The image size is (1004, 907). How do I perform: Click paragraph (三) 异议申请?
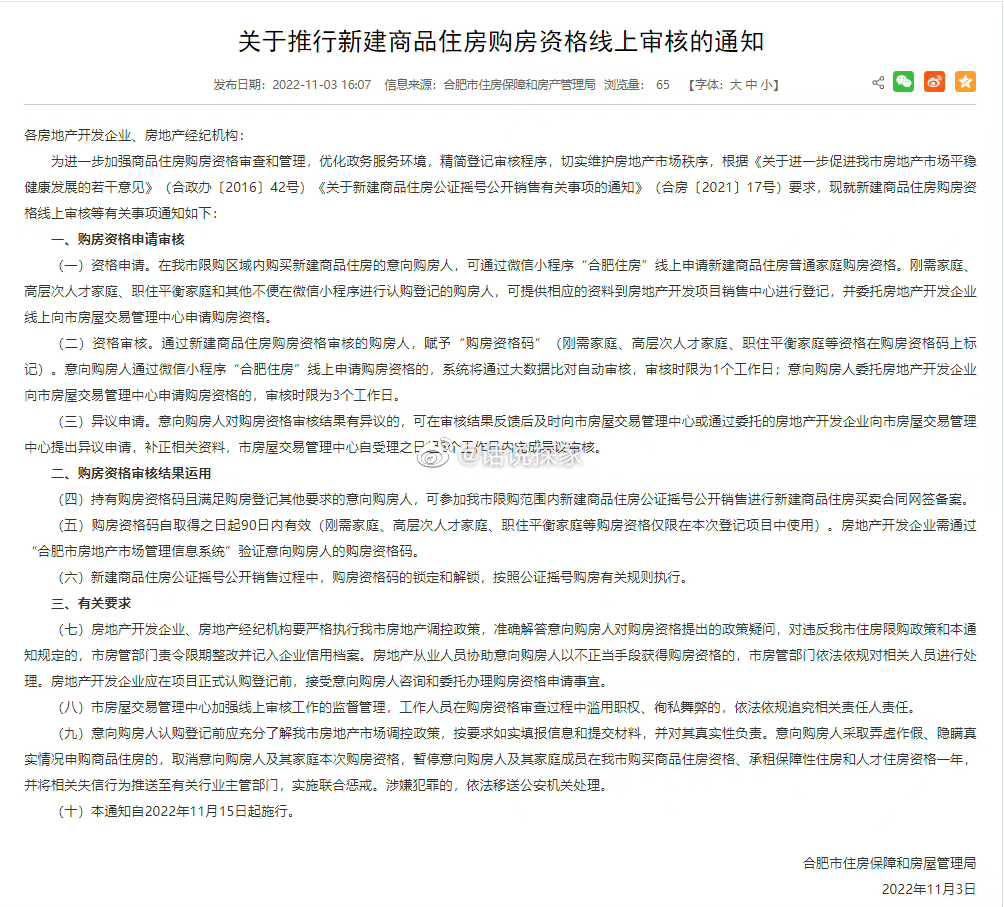(500, 434)
